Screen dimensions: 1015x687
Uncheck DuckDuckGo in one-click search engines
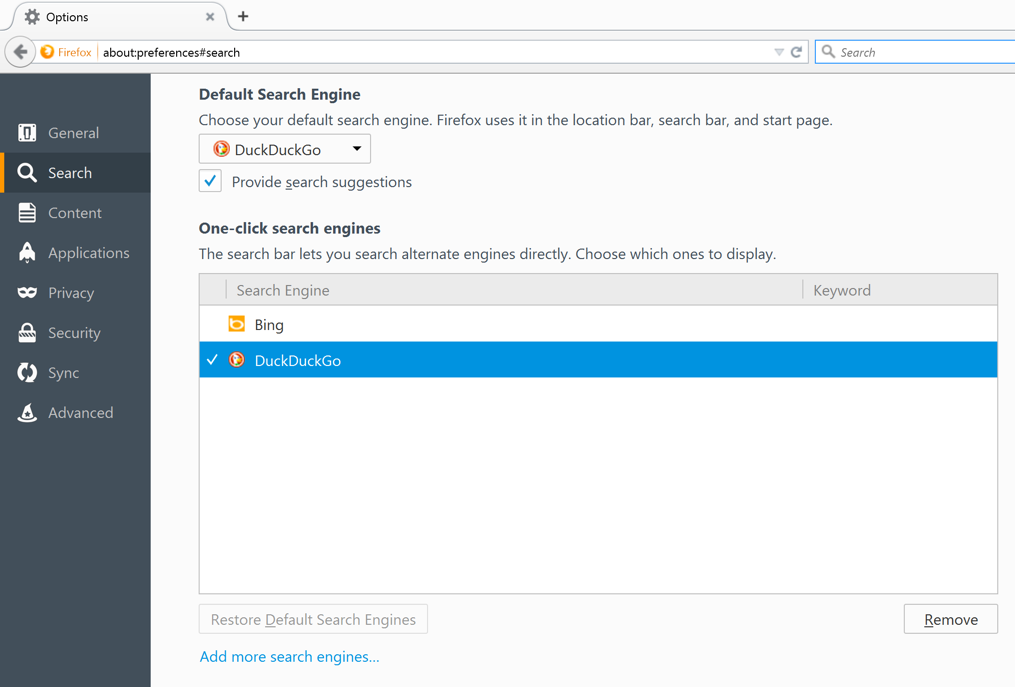[x=213, y=359]
